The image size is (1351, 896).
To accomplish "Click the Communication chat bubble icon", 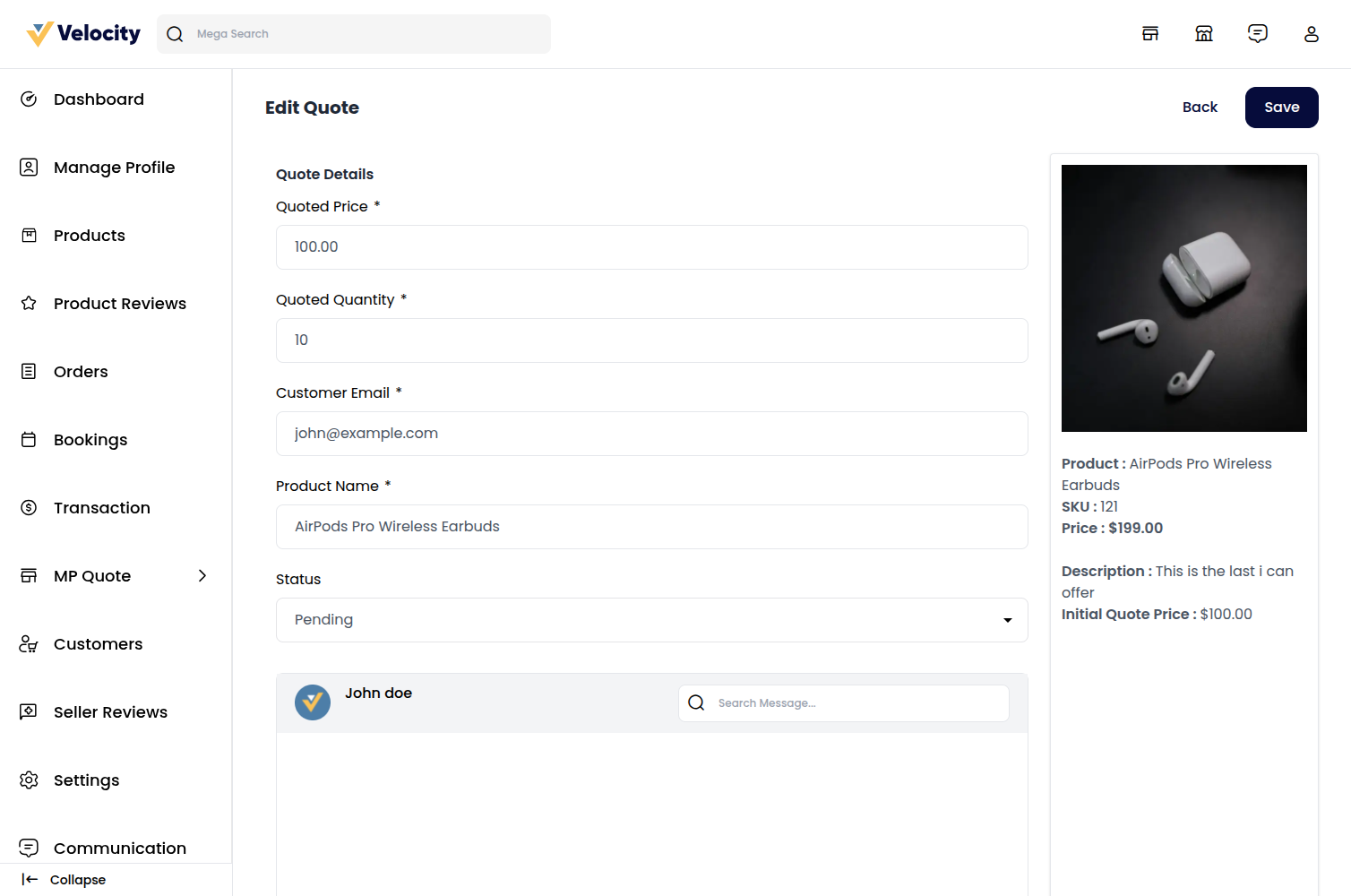I will coord(29,849).
